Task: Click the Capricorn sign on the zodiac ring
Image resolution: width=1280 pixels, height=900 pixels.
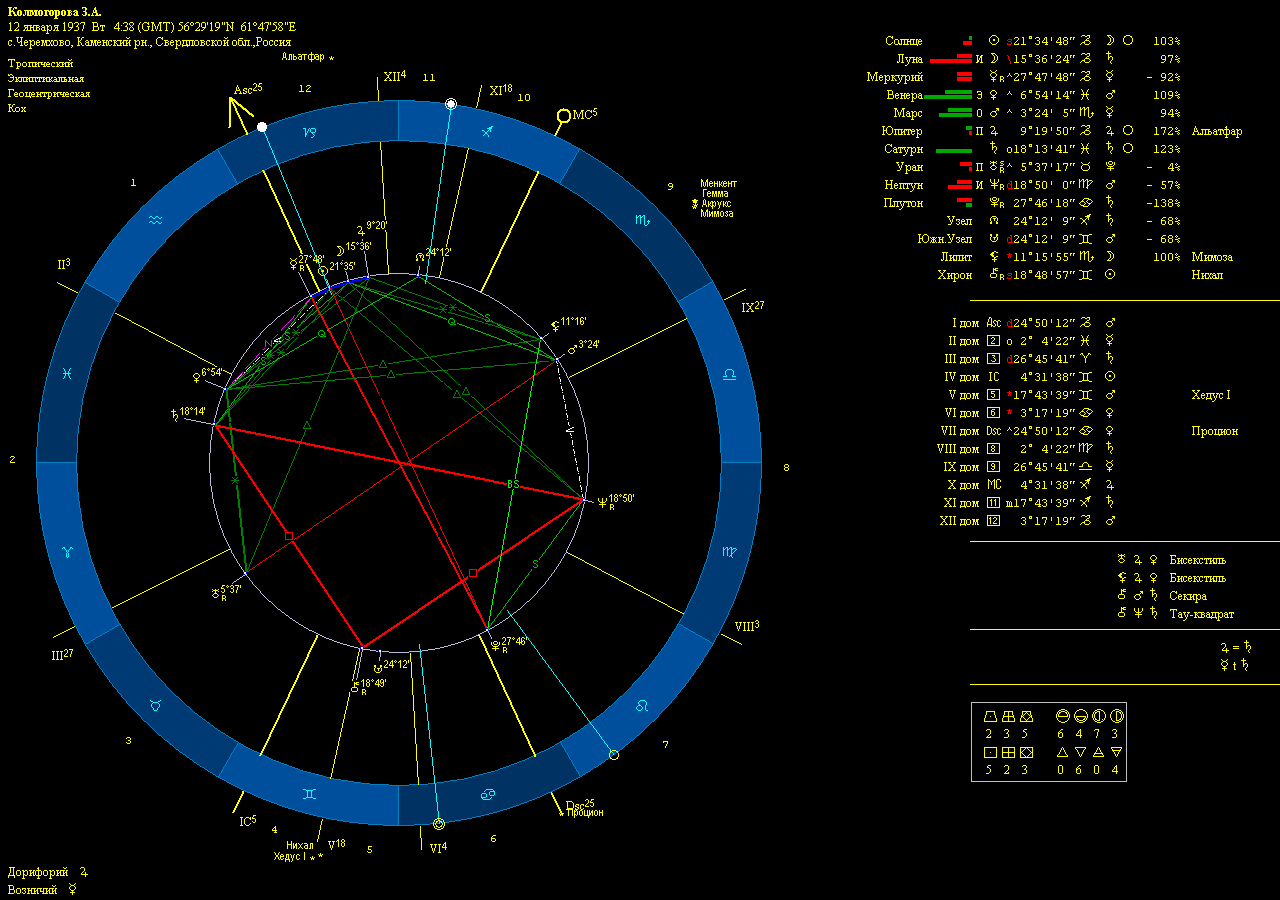Action: coord(309,132)
